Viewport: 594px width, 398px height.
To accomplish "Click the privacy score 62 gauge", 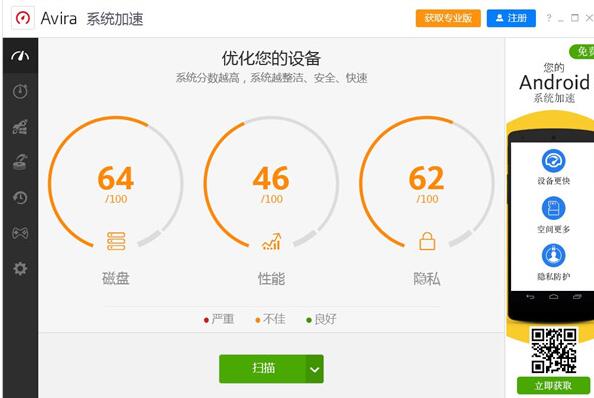I will pos(427,183).
